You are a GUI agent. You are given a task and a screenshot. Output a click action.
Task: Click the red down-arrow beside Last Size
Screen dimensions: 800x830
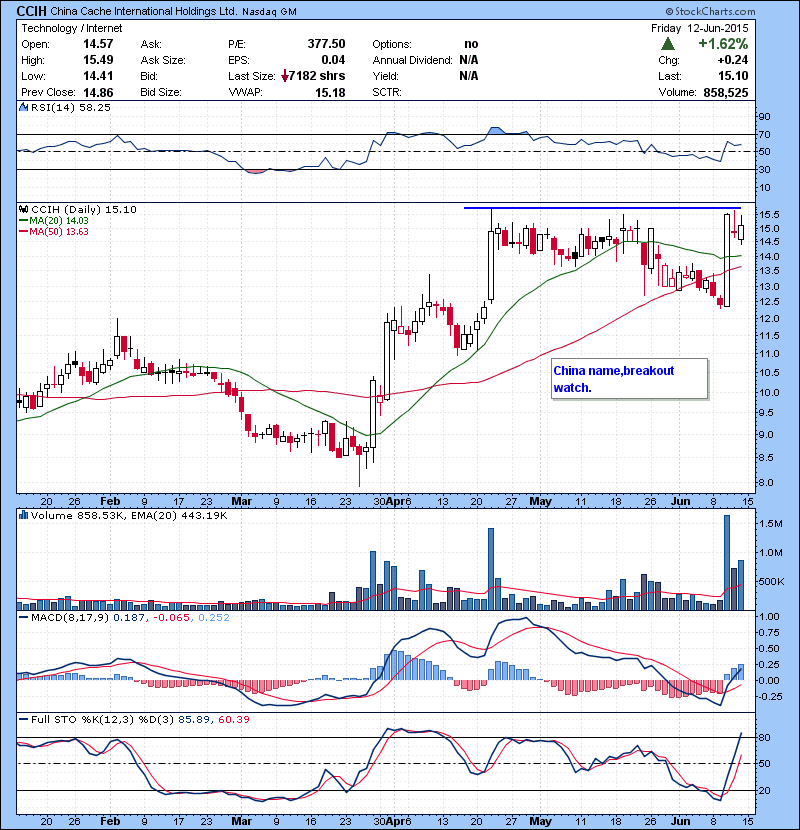click(x=285, y=76)
